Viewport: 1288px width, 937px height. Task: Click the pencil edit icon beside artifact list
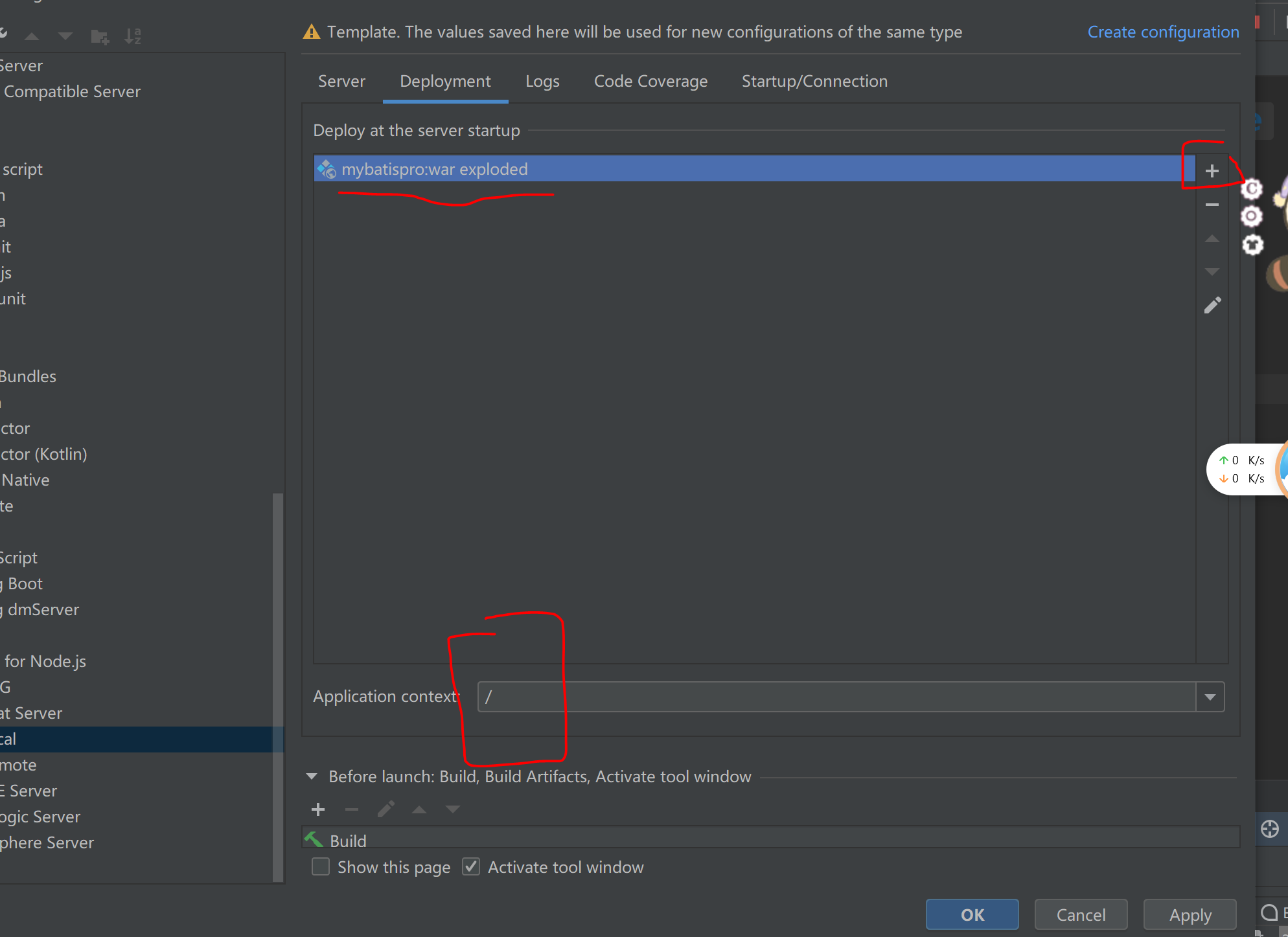coord(1212,305)
